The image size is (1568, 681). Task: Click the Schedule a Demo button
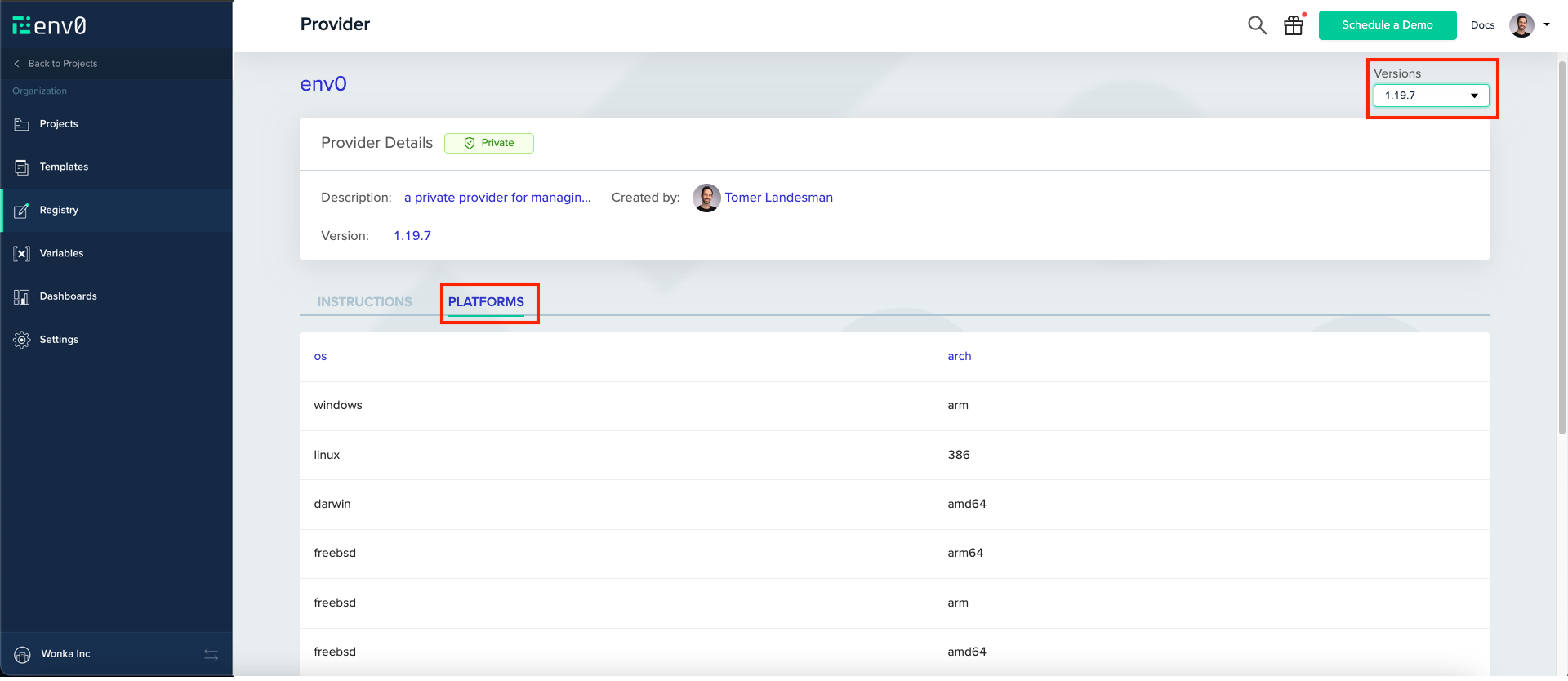pos(1388,25)
